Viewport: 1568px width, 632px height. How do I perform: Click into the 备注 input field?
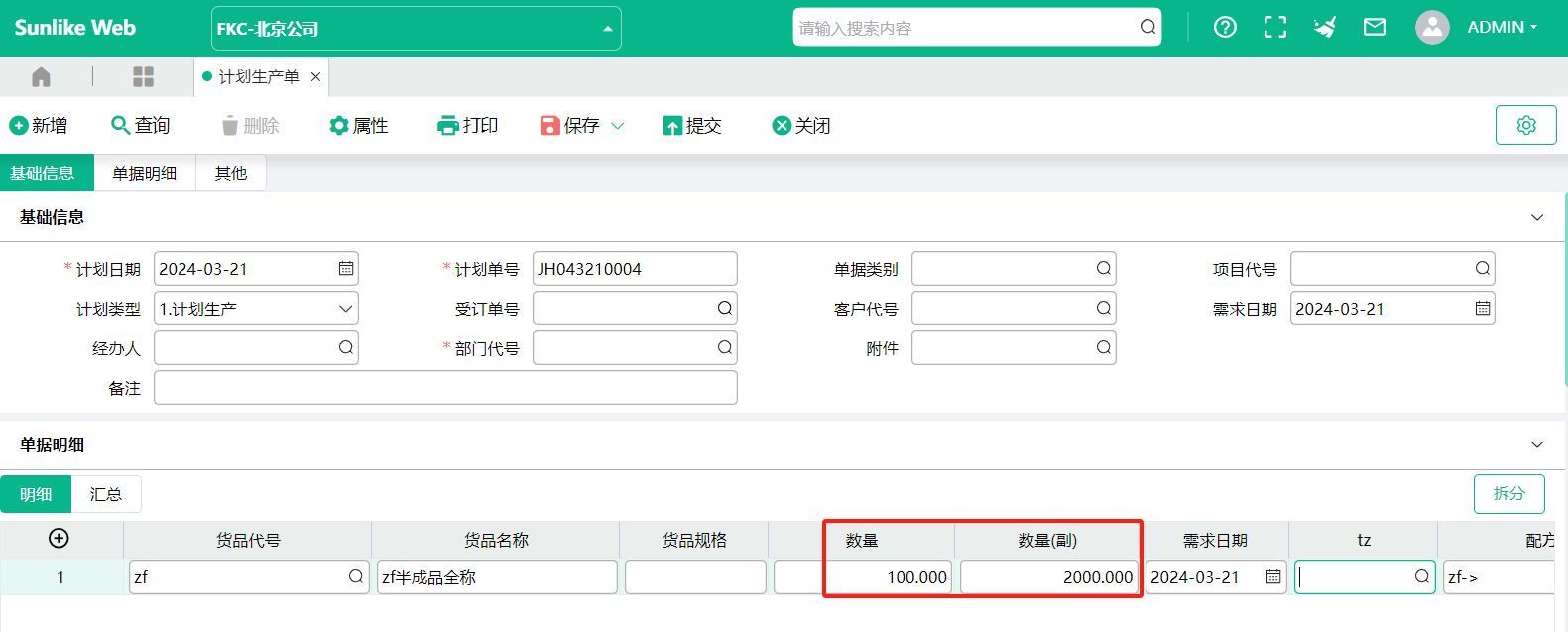(445, 388)
